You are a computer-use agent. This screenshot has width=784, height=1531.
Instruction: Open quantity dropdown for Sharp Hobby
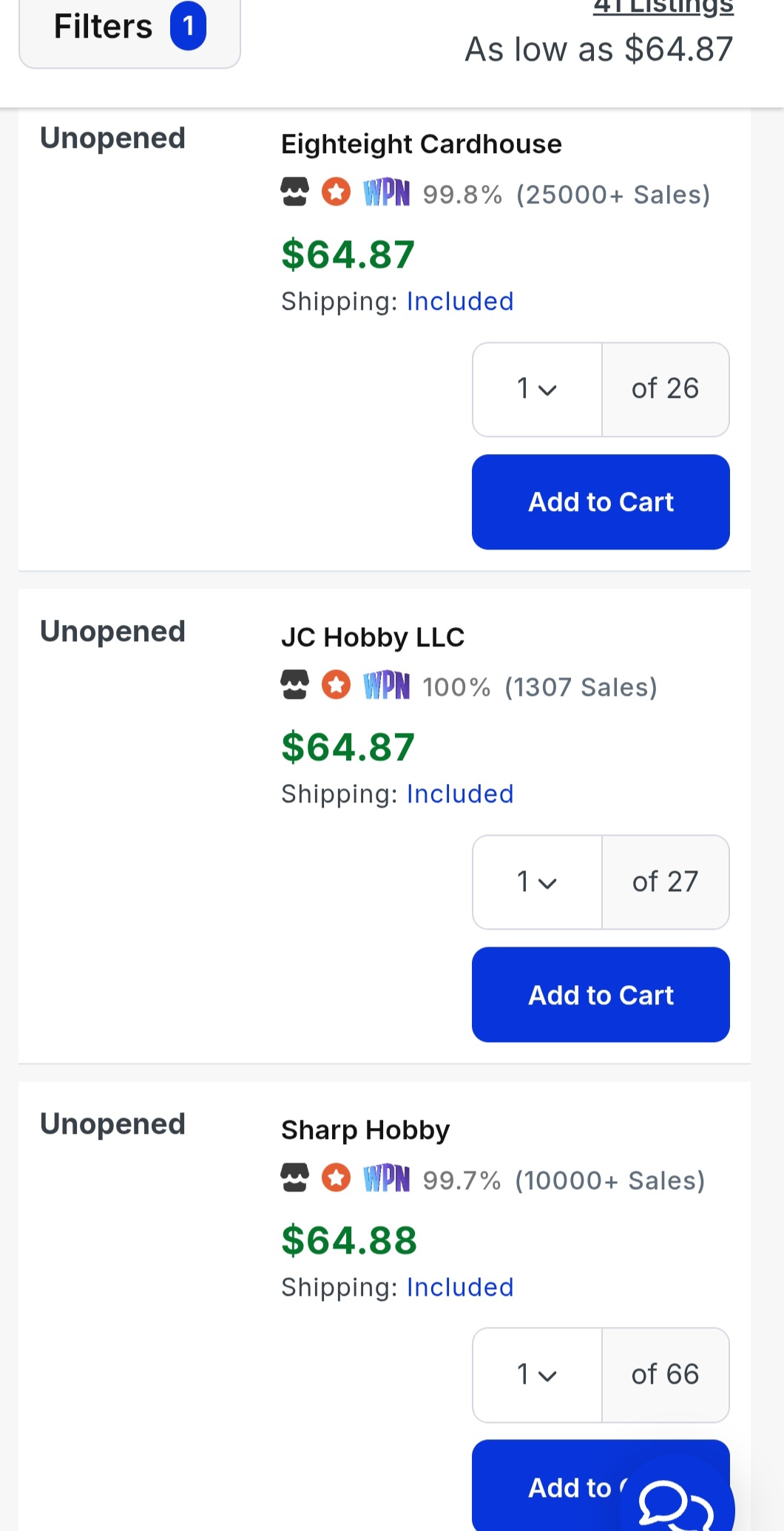[x=537, y=1375]
